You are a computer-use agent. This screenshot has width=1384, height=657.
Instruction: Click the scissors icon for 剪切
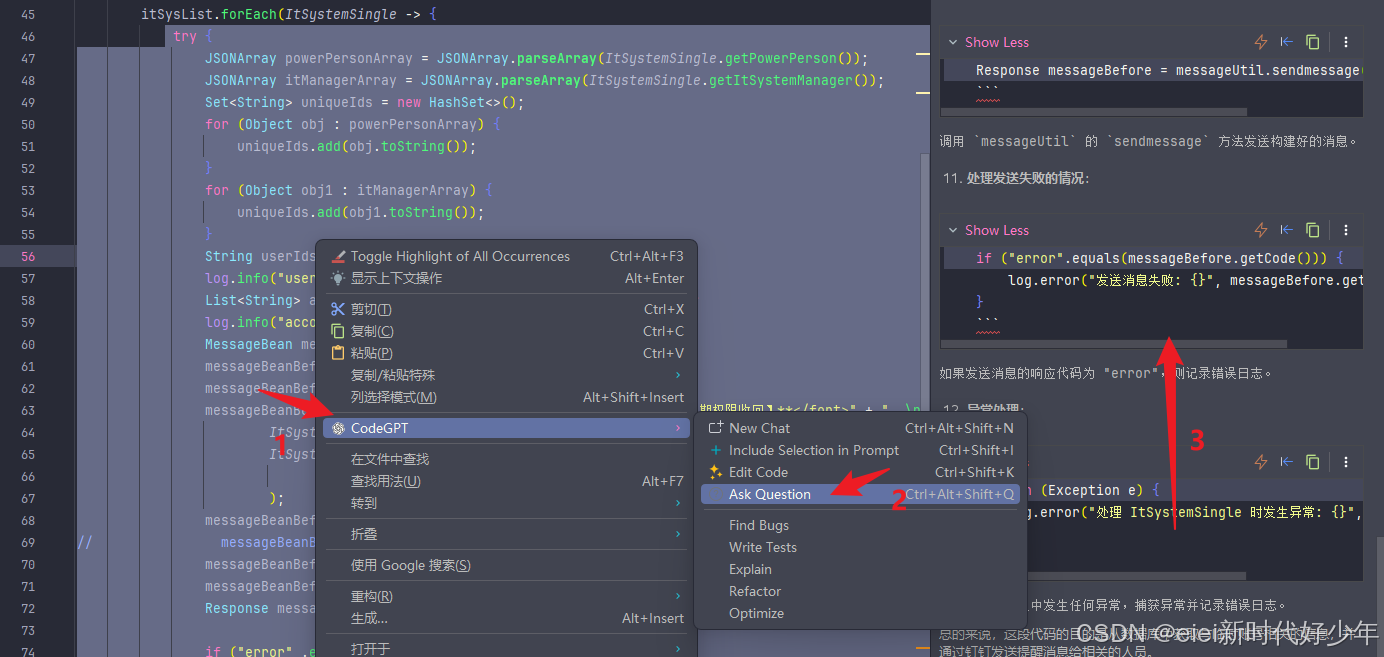click(338, 309)
